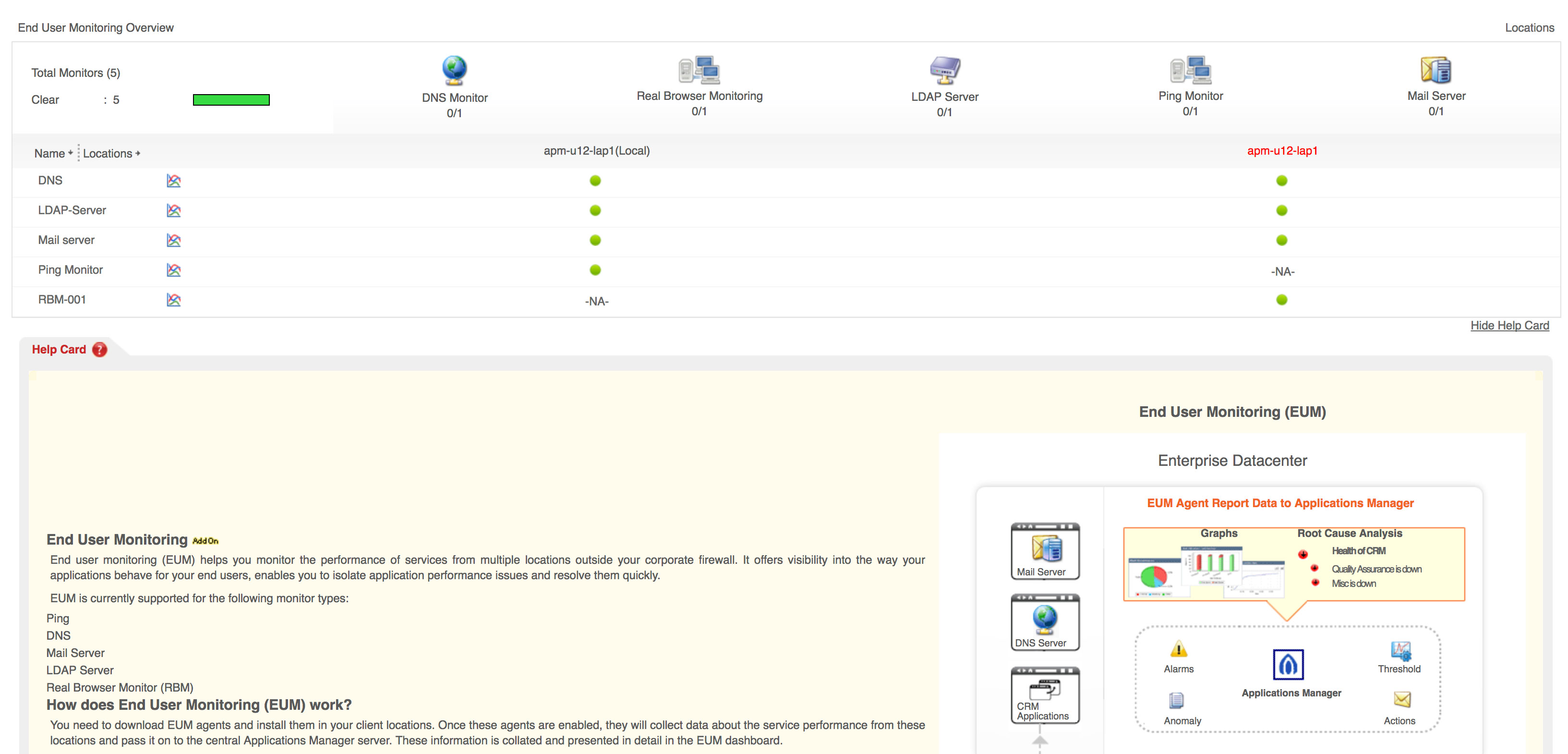Sort table by Locations column
The height and width of the screenshot is (754, 1568).
112,154
